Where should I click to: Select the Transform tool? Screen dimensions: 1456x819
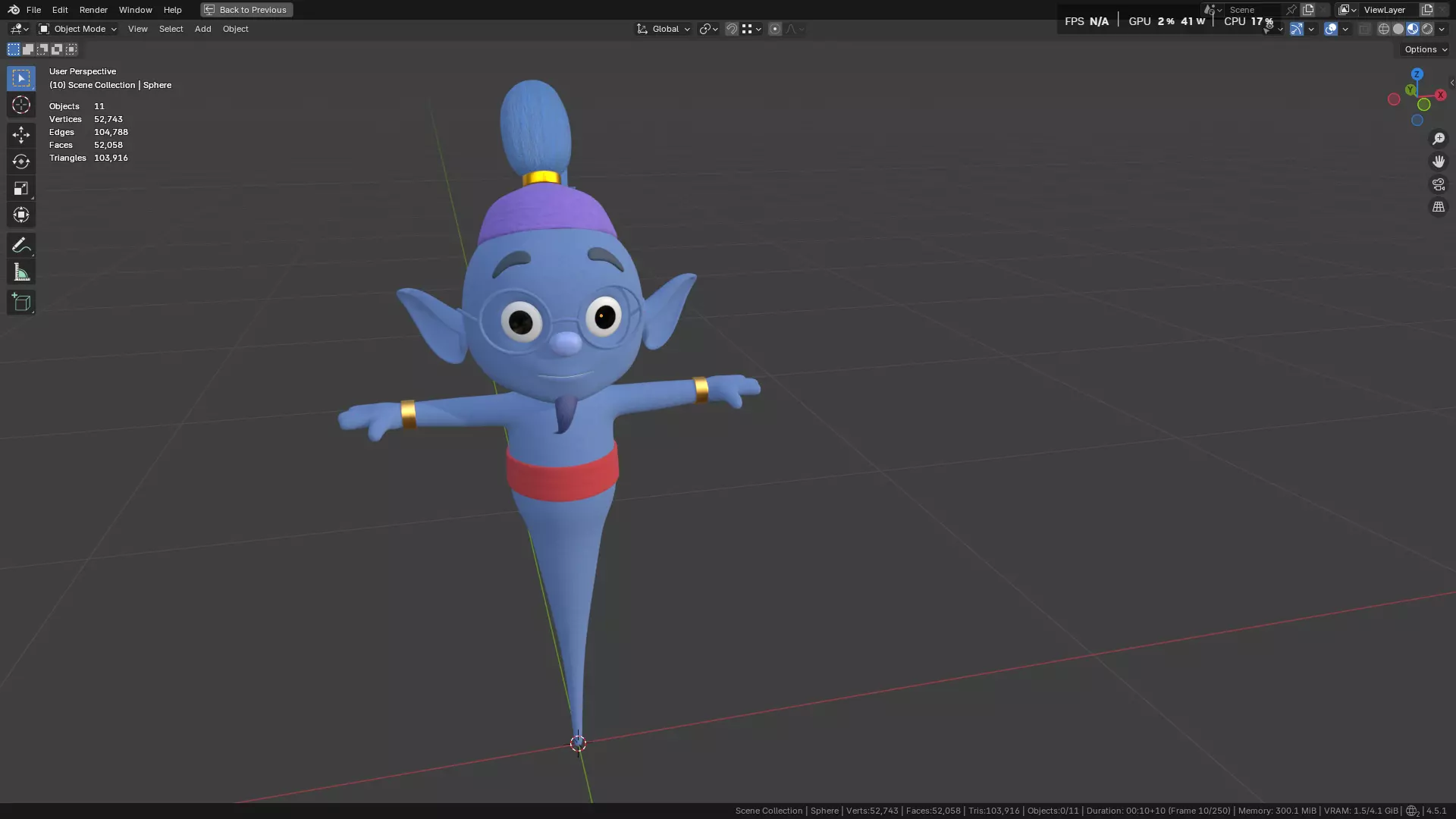21,215
